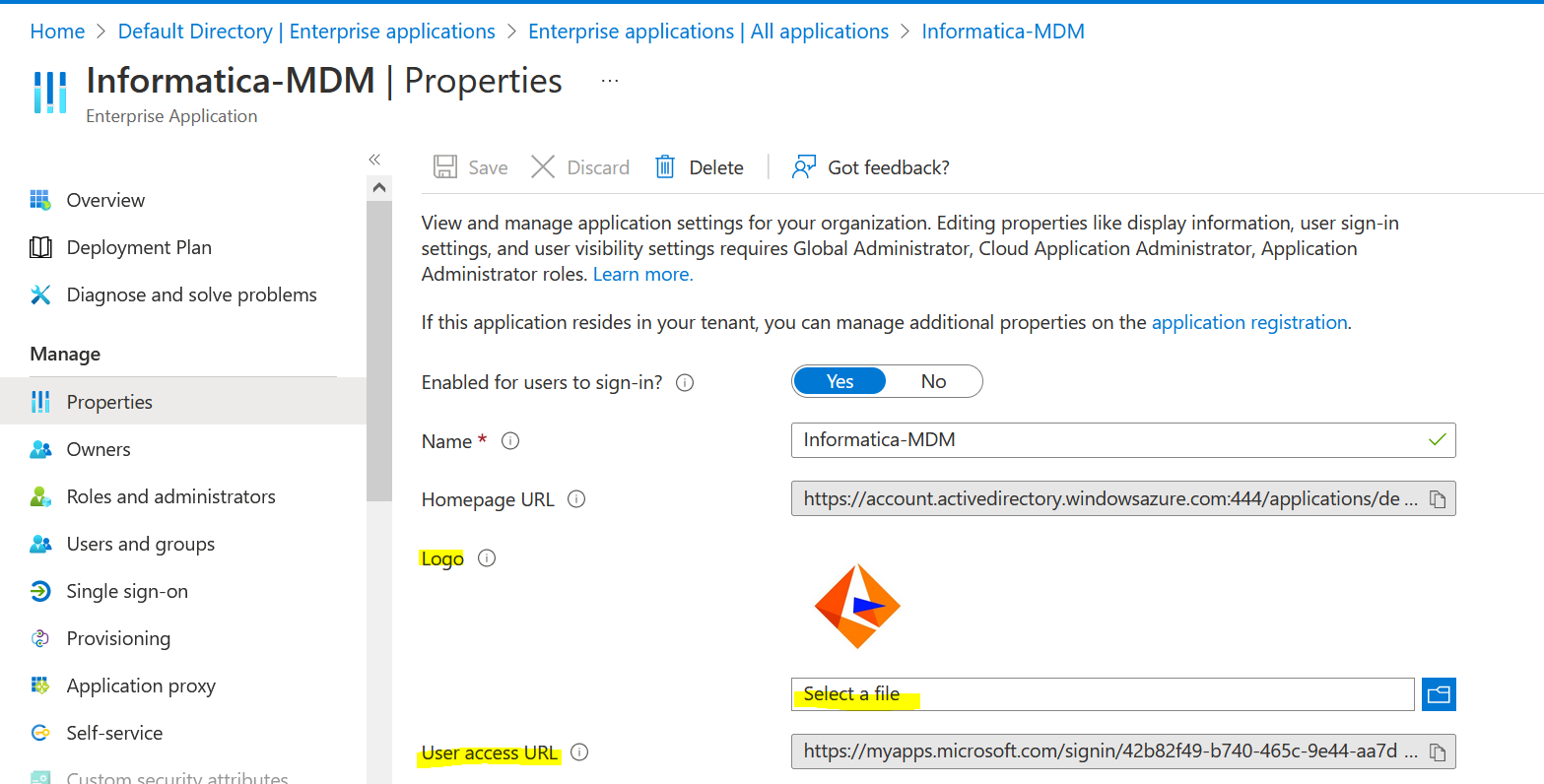Open Provisioning settings
The height and width of the screenshot is (784, 1544).
point(118,638)
